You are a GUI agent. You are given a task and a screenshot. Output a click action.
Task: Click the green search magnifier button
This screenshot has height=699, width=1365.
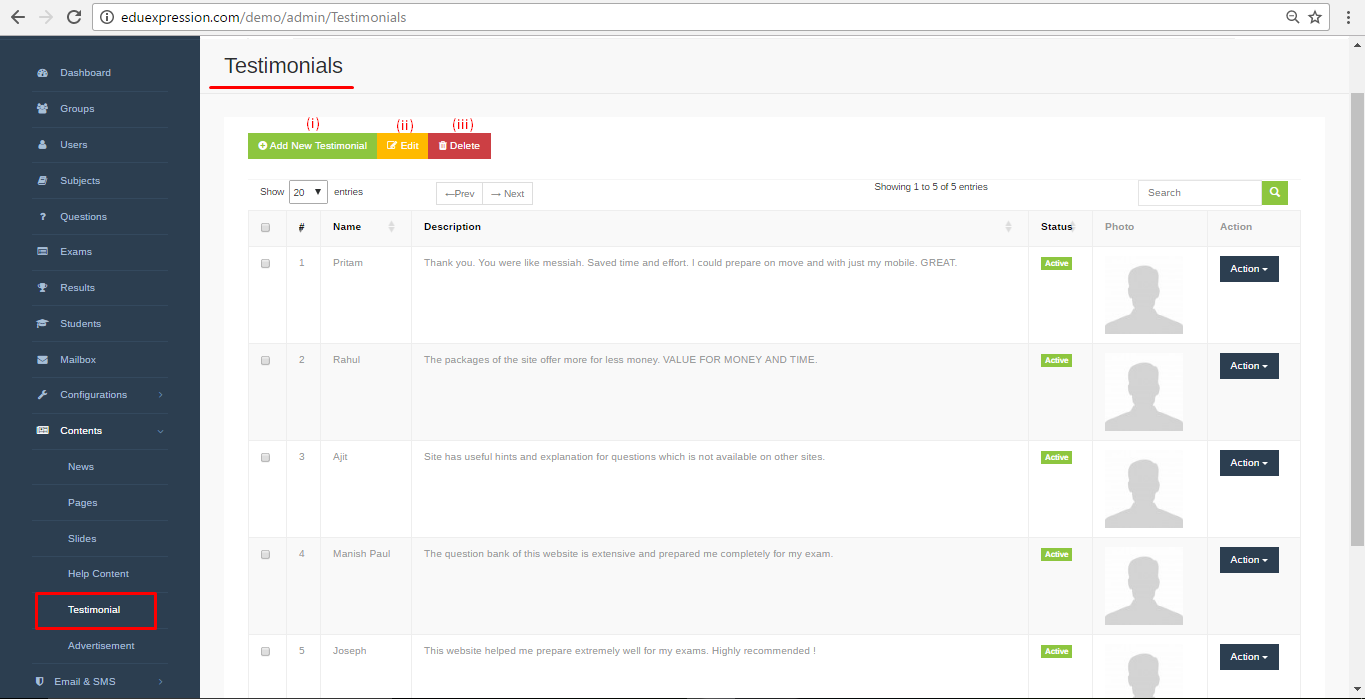[1275, 193]
